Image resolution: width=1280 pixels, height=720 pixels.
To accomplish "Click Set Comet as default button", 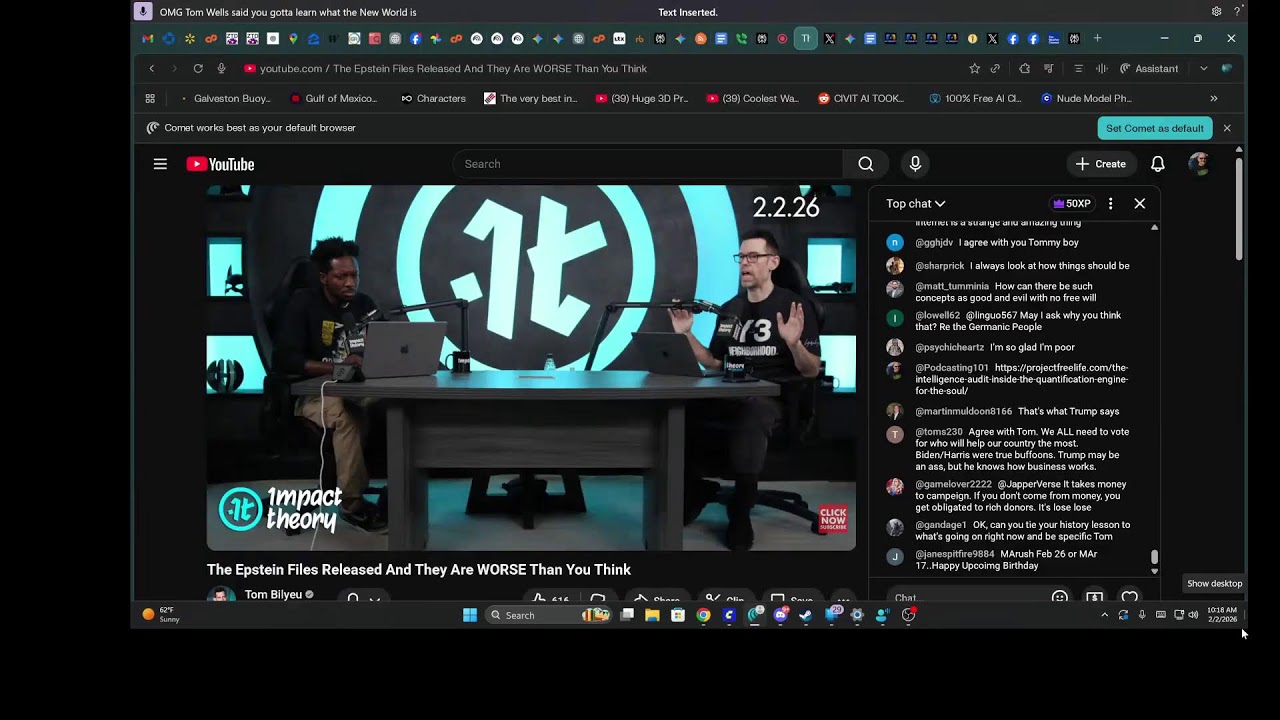I will [x=1155, y=128].
